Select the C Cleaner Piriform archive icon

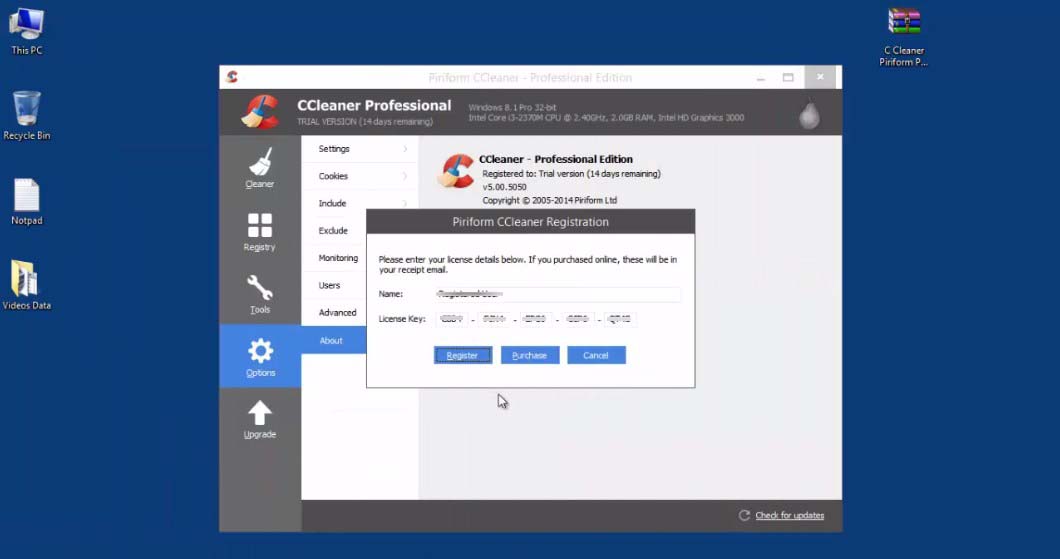coord(904,37)
